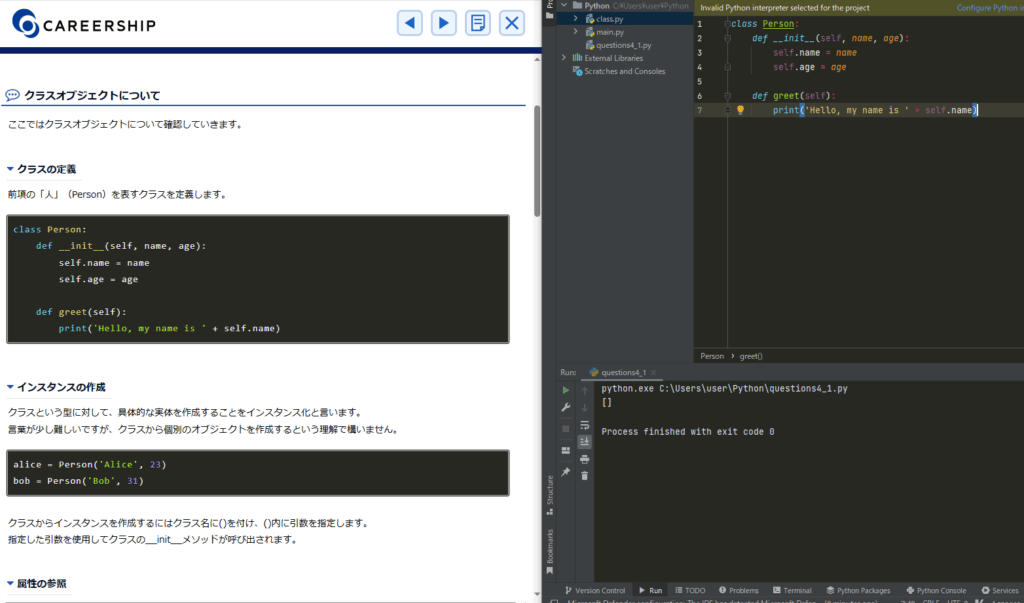
Task: Clear console output with the trash icon
Action: pos(585,476)
